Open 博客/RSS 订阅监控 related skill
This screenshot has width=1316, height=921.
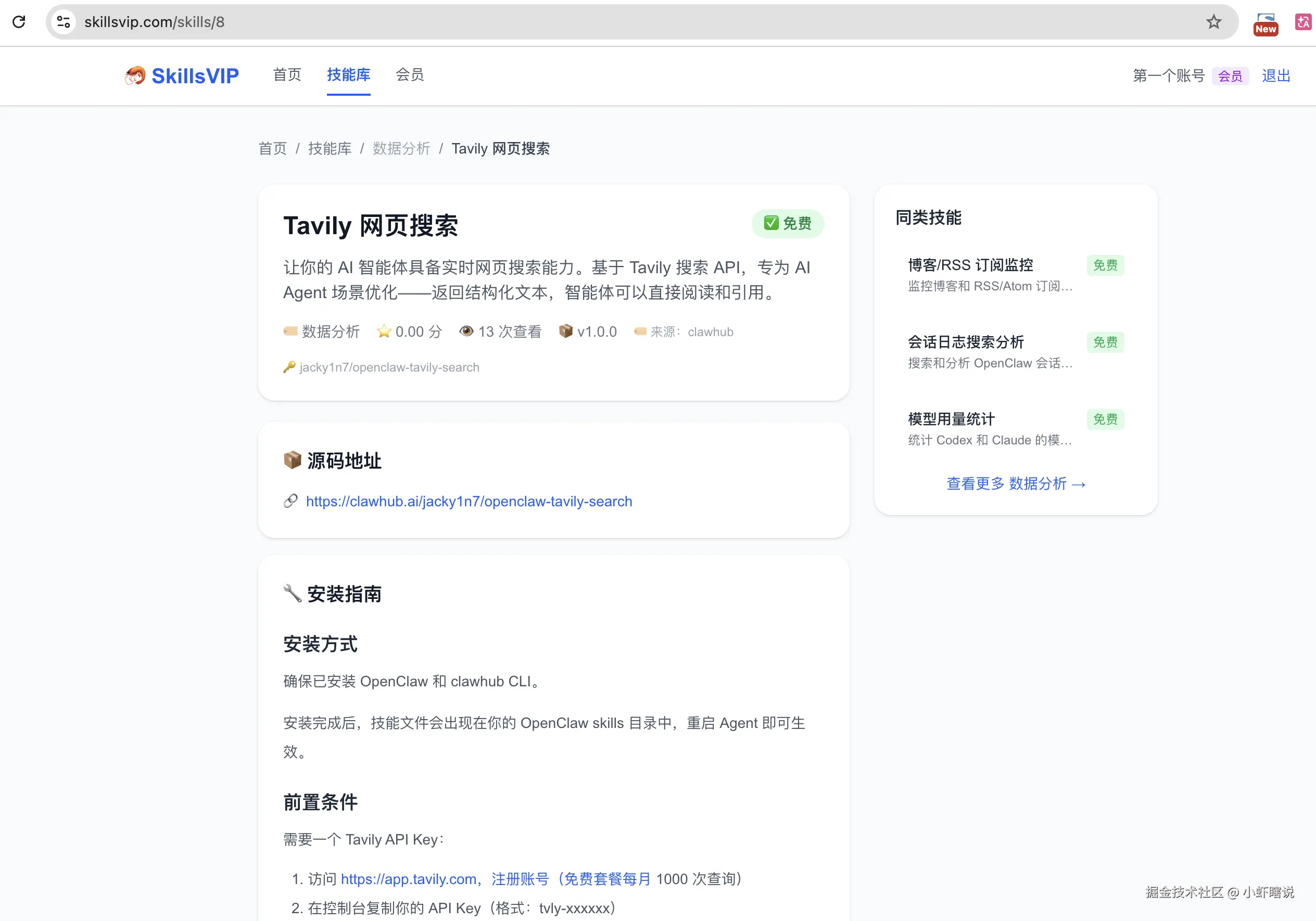coord(970,265)
